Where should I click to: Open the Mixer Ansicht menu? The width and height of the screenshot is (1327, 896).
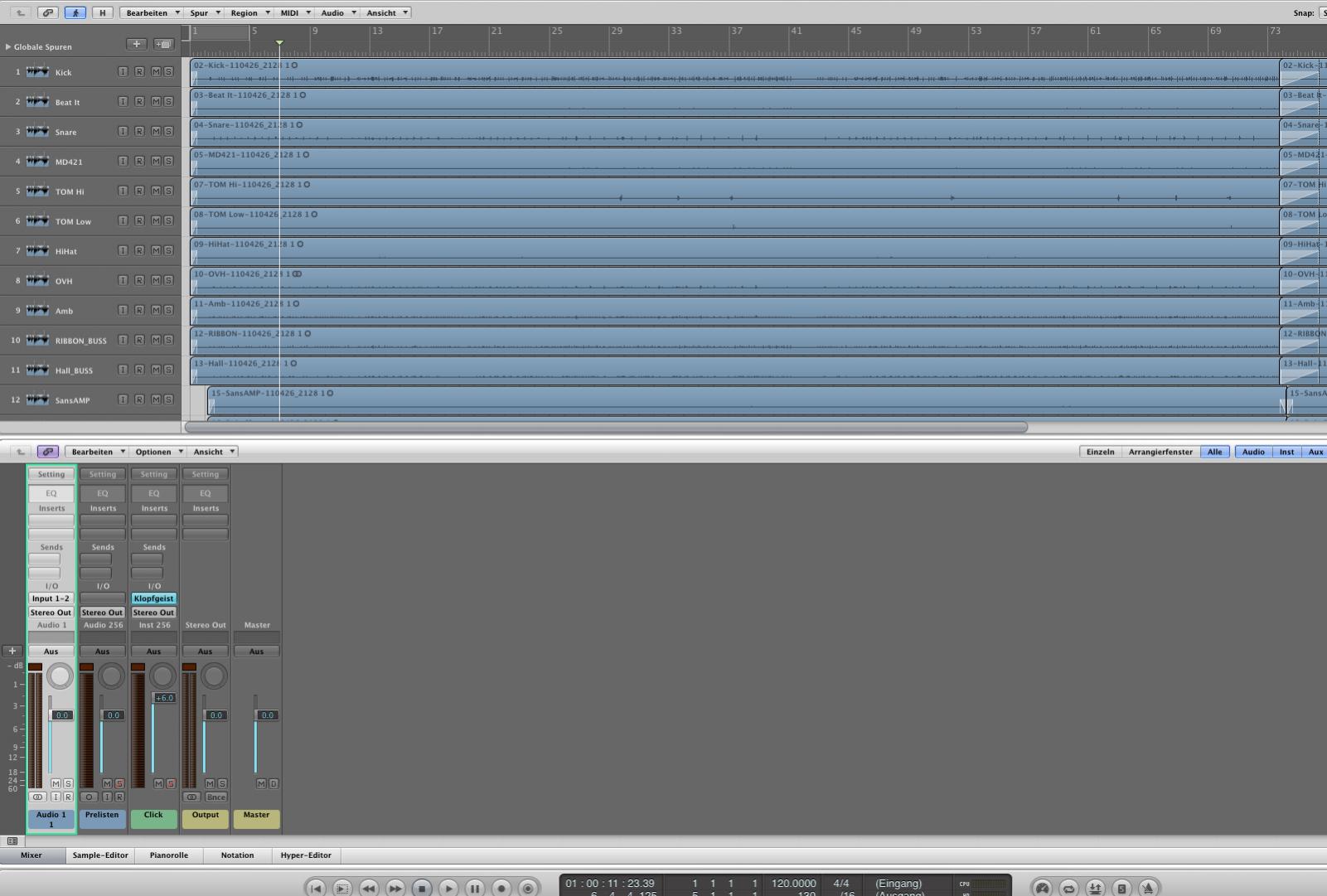pyautogui.click(x=213, y=452)
